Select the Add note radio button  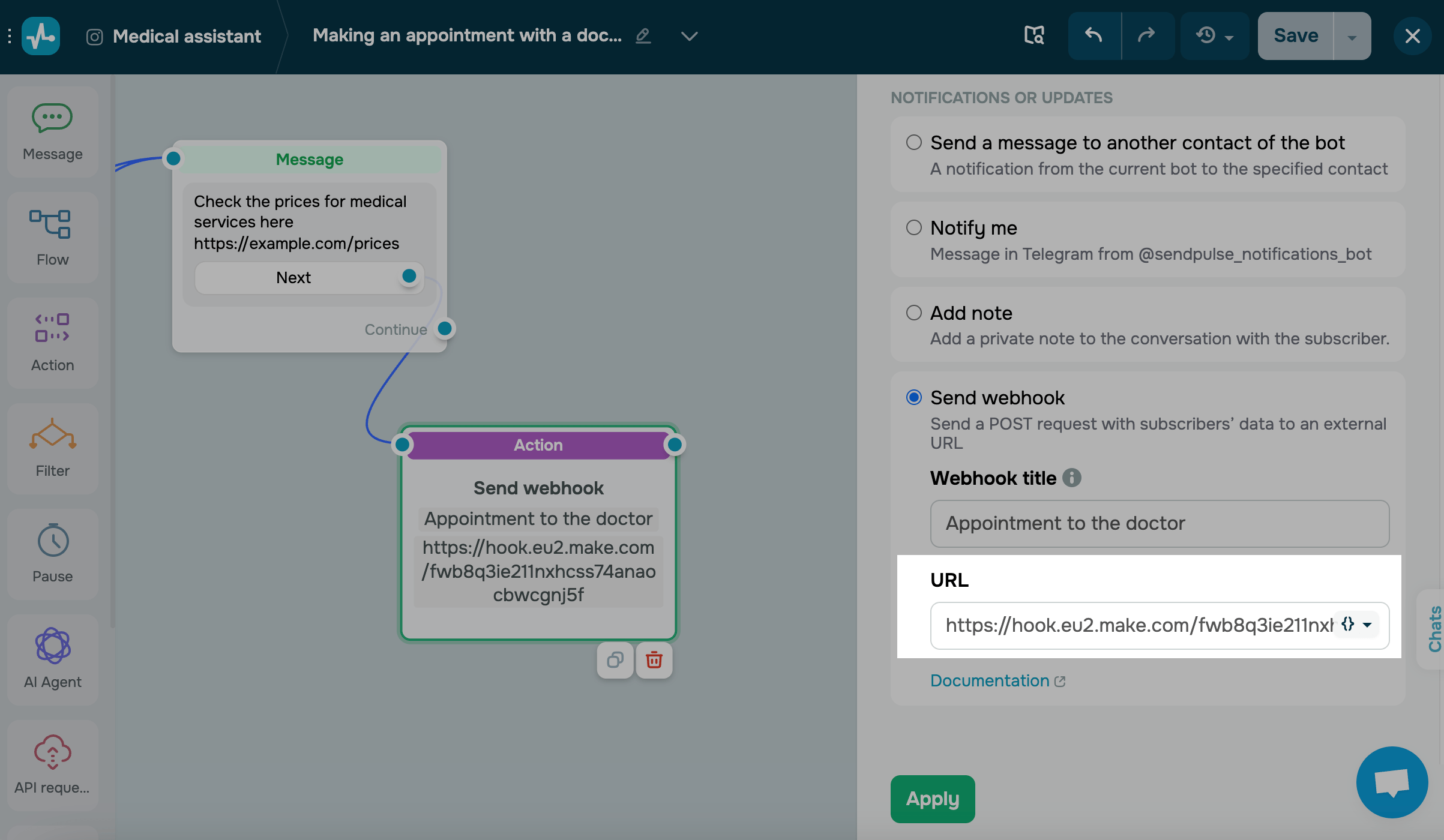(913, 313)
